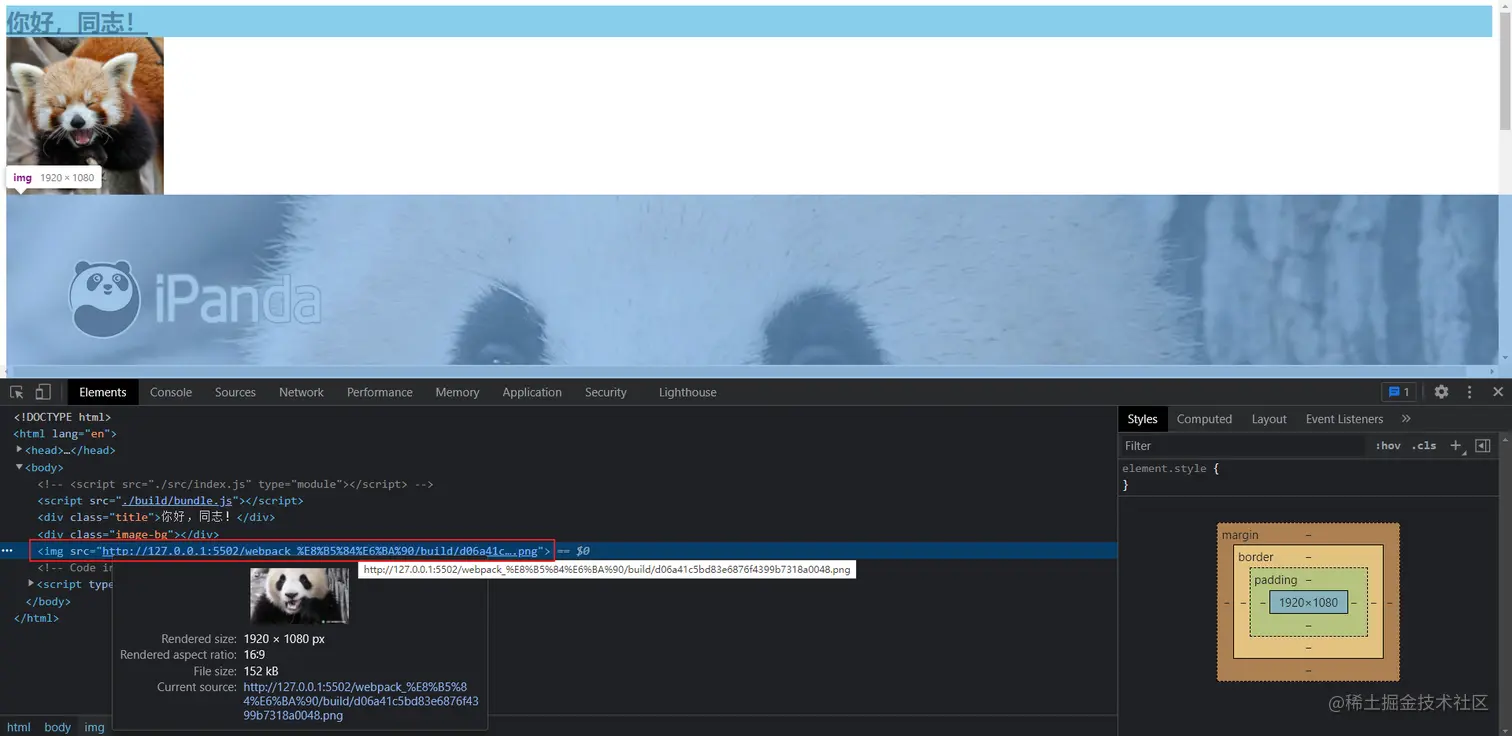The height and width of the screenshot is (736, 1512).
Task: Toggle element state with :hov control
Action: (x=1388, y=445)
